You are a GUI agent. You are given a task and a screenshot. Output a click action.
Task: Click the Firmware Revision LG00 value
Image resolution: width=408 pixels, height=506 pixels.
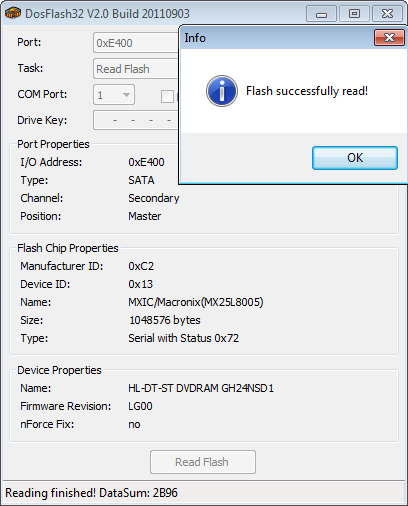click(140, 406)
